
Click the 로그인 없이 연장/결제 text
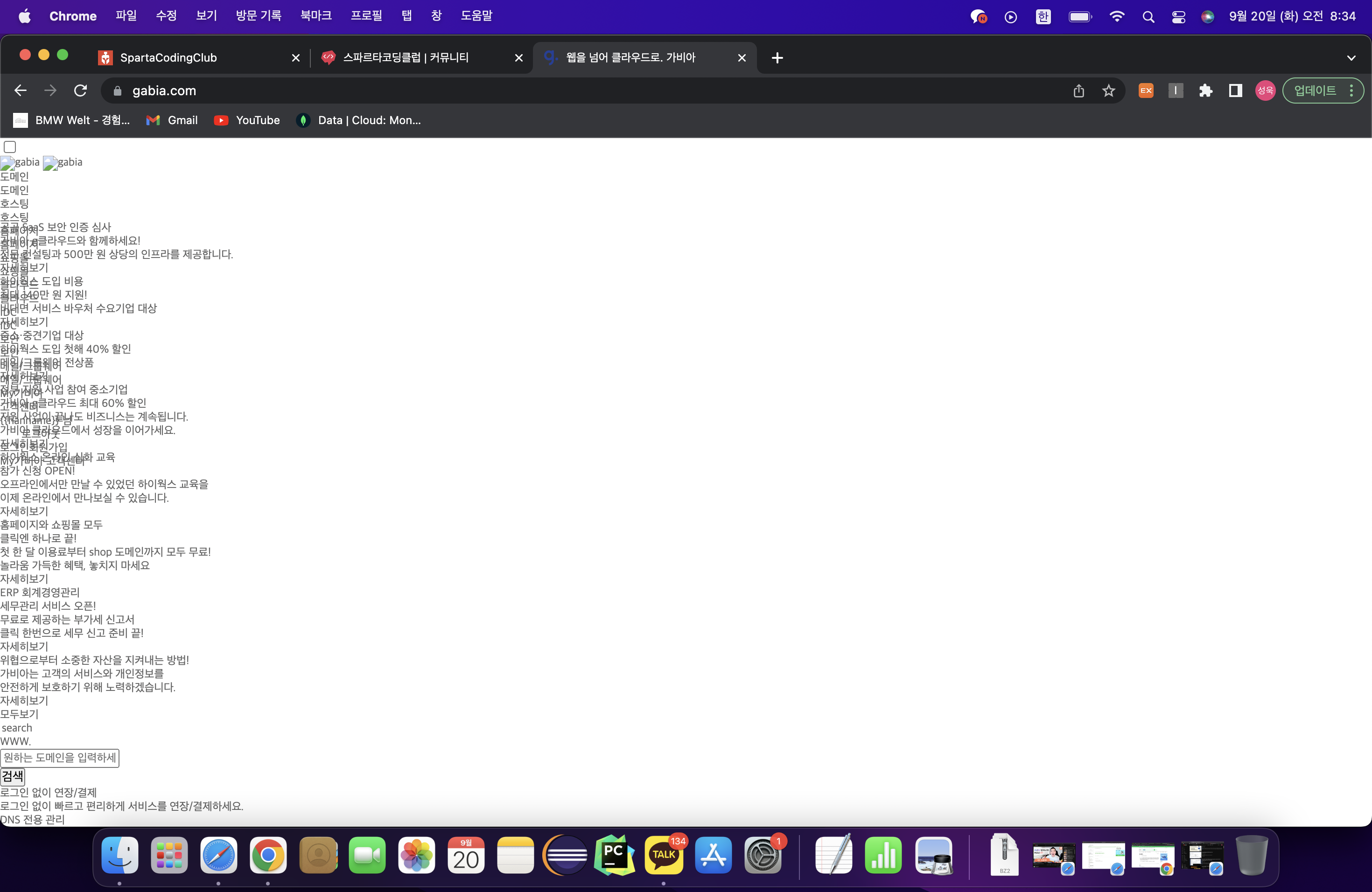coord(49,792)
